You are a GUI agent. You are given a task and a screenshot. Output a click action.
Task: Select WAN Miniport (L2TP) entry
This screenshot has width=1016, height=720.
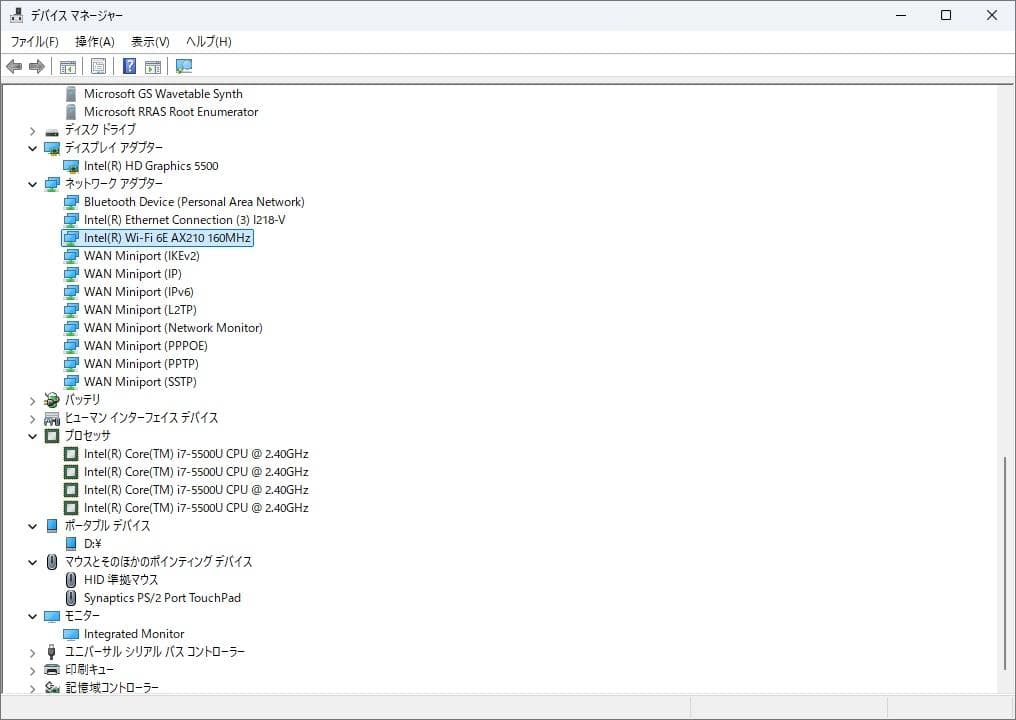pos(140,310)
